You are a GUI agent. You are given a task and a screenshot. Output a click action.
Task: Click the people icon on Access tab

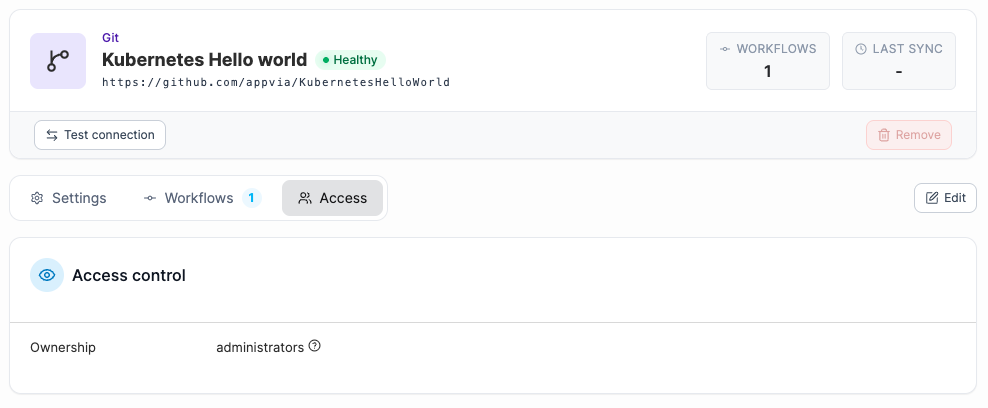305,198
